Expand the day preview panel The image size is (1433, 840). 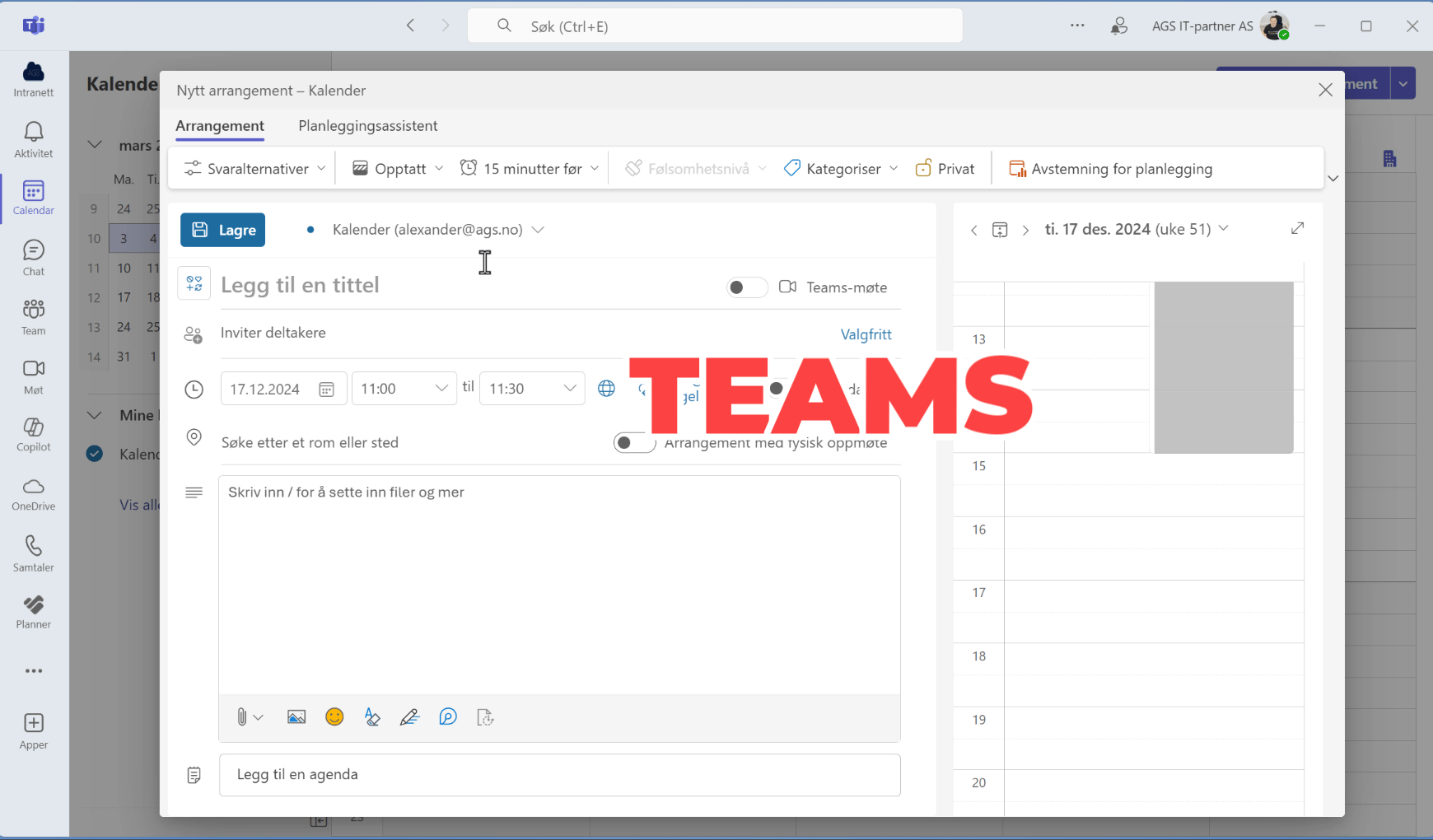(x=1298, y=228)
